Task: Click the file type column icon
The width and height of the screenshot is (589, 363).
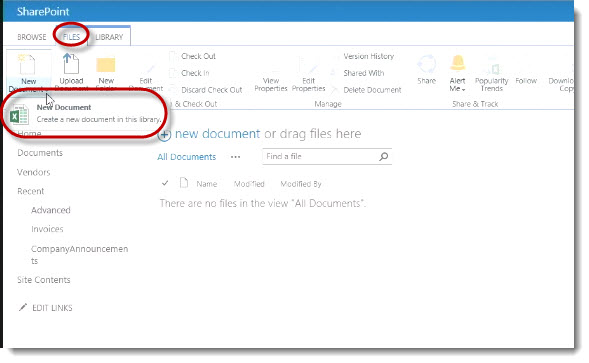Action: 184,183
